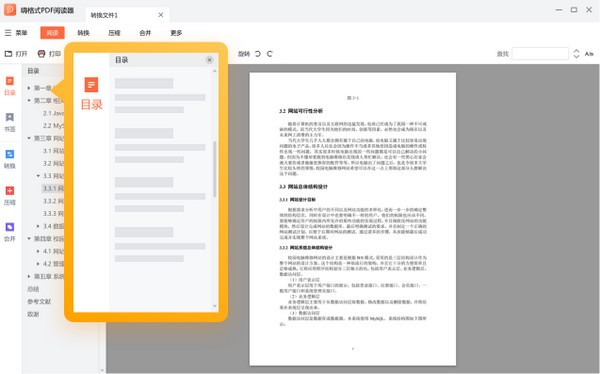Collapse the 第四章 outline node arrow
600x374 pixels.
(29, 239)
